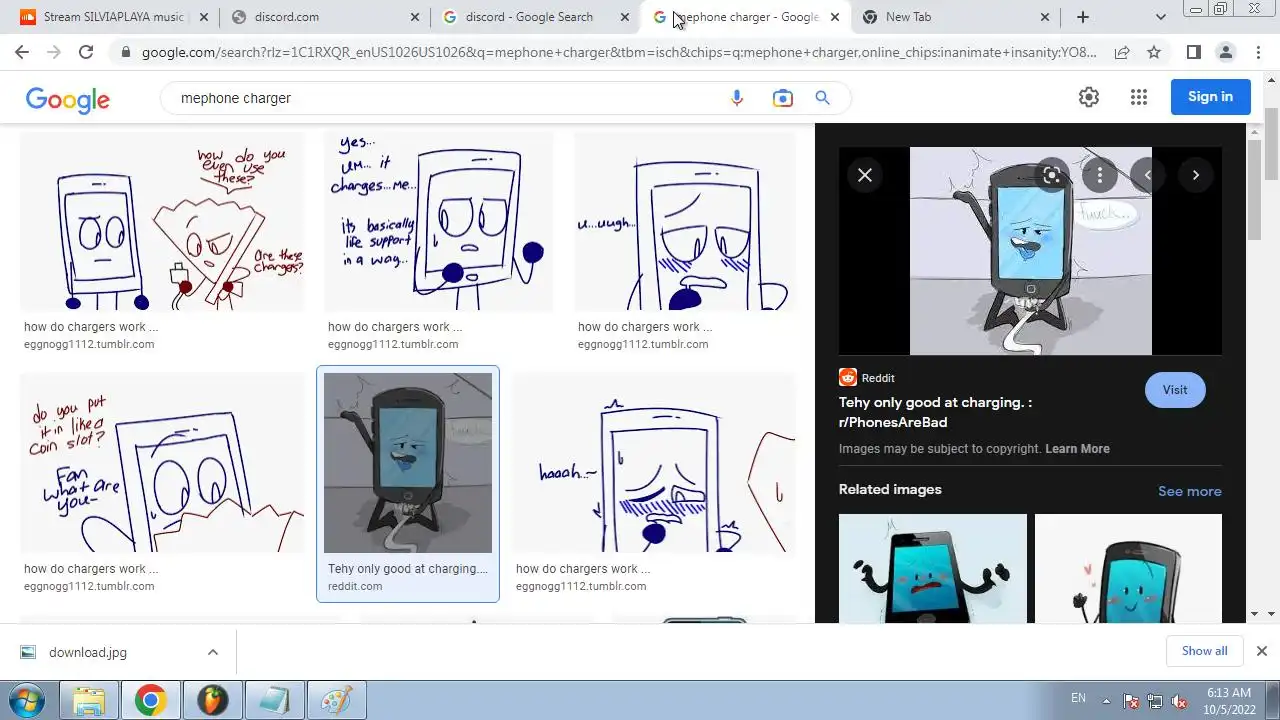The height and width of the screenshot is (720, 1280).
Task: Open the Google apps grid icon
Action: [1139, 97]
